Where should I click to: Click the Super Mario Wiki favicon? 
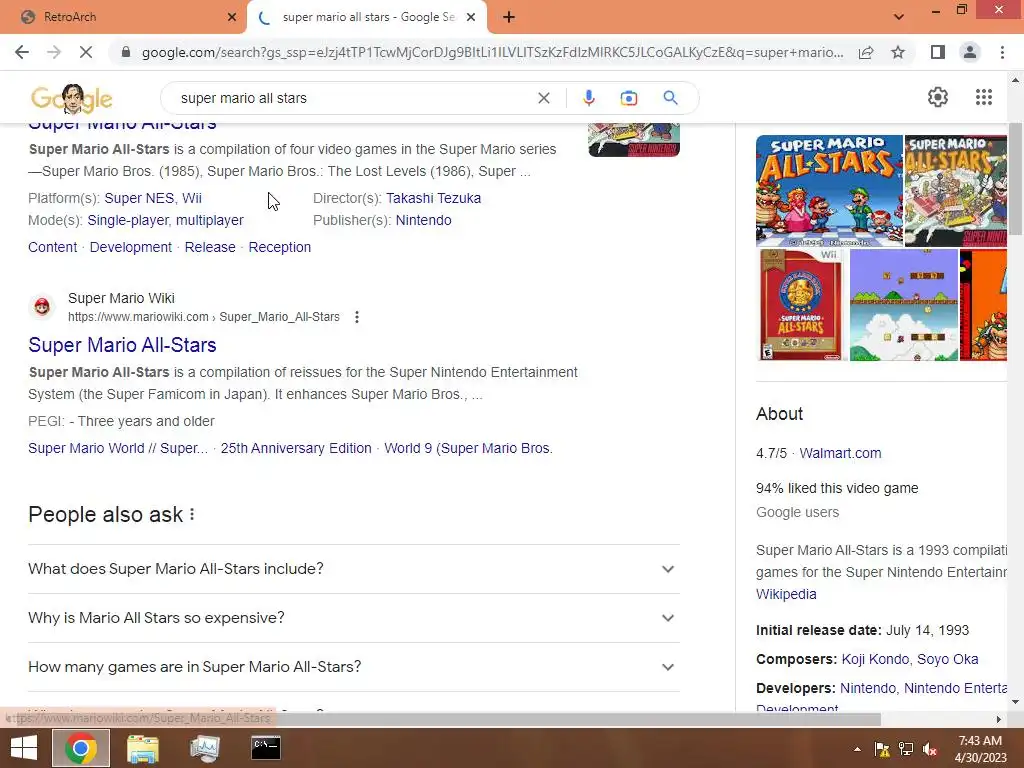pos(42,307)
